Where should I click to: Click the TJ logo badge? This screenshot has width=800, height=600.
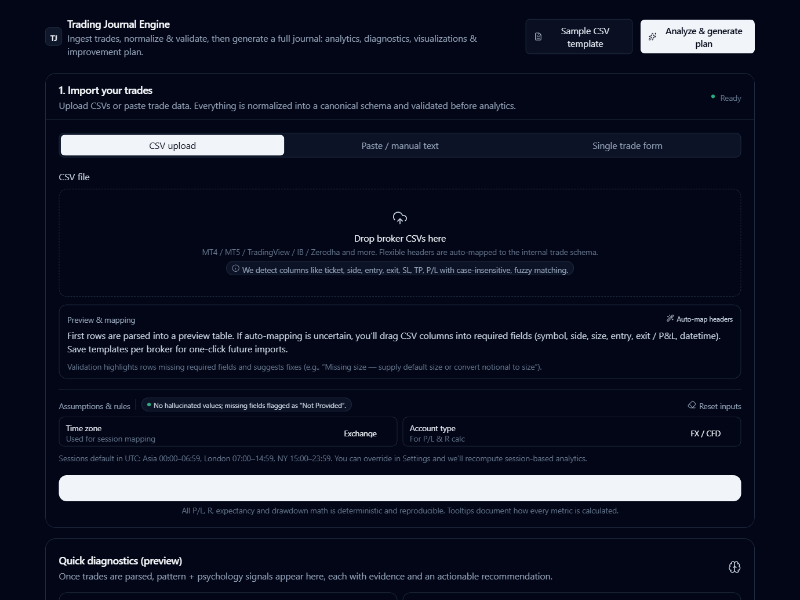[x=54, y=37]
